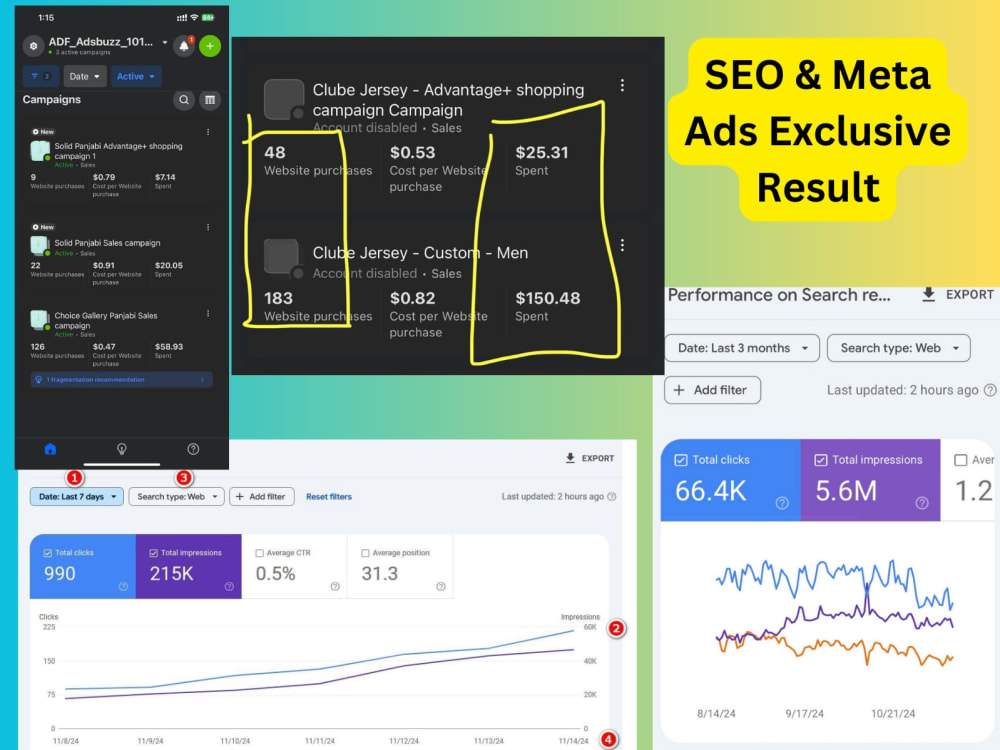
Task: Open help question mark tab in bottom bar
Action: pyautogui.click(x=193, y=449)
